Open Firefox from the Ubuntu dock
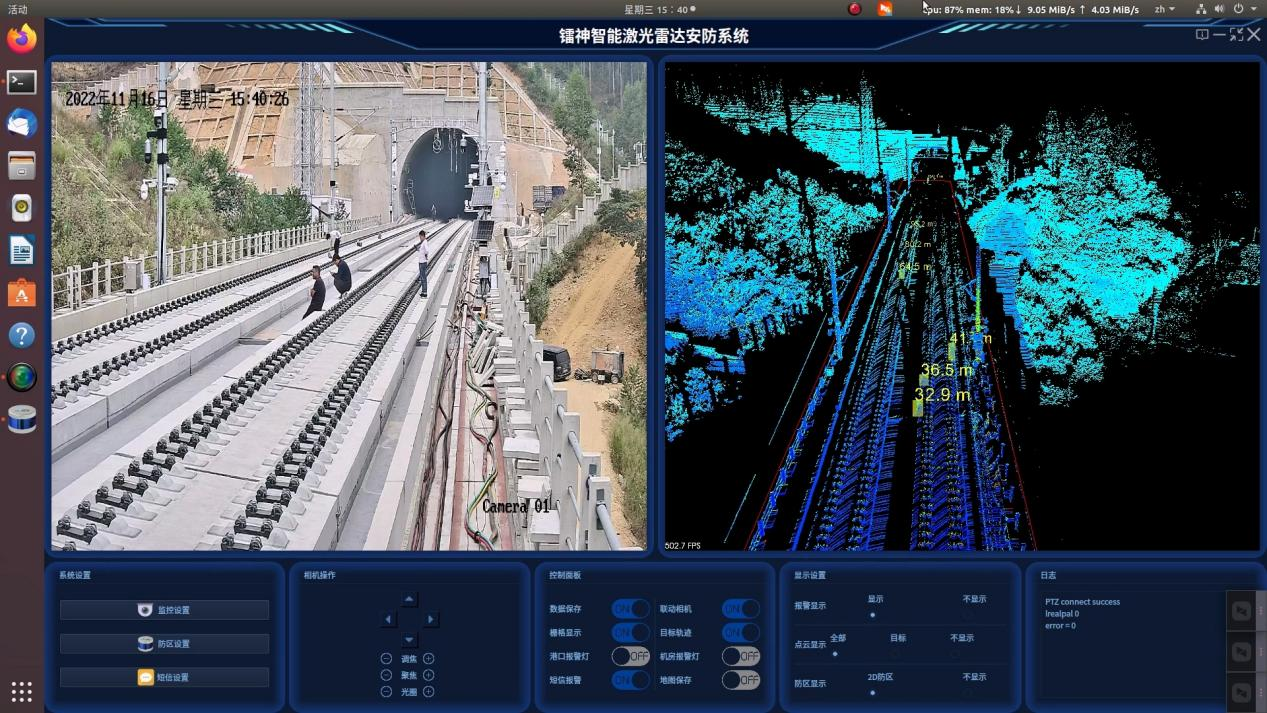This screenshot has height=713, width=1267. tap(21, 40)
